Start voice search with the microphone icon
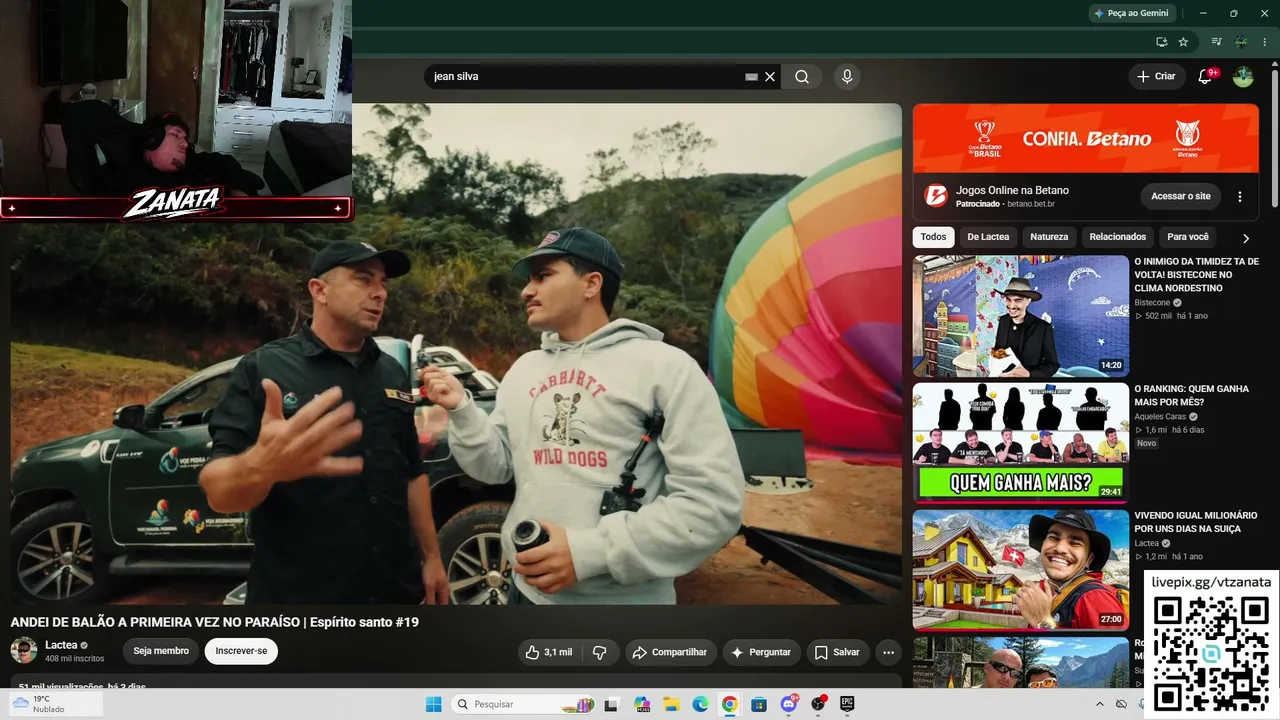This screenshot has width=1280, height=720. click(x=847, y=77)
